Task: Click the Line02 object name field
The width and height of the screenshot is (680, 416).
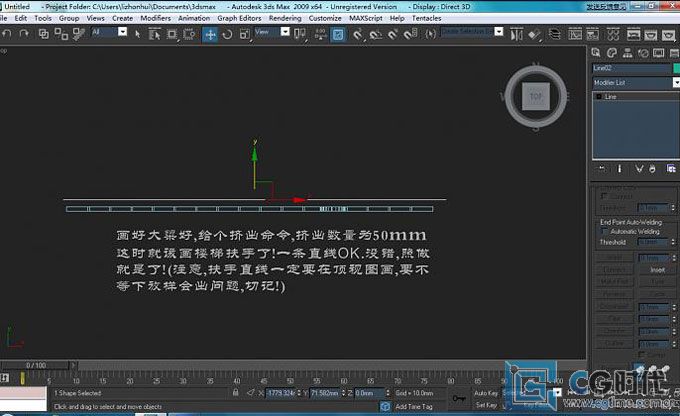Action: pyautogui.click(x=631, y=68)
